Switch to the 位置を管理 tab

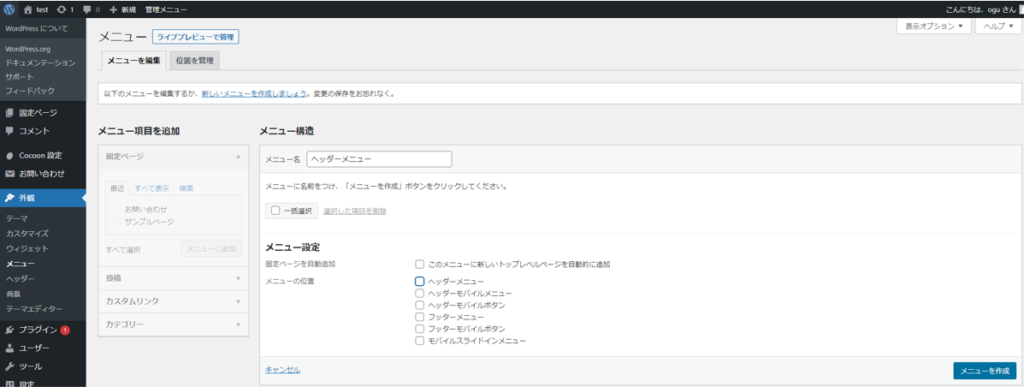[x=194, y=61]
